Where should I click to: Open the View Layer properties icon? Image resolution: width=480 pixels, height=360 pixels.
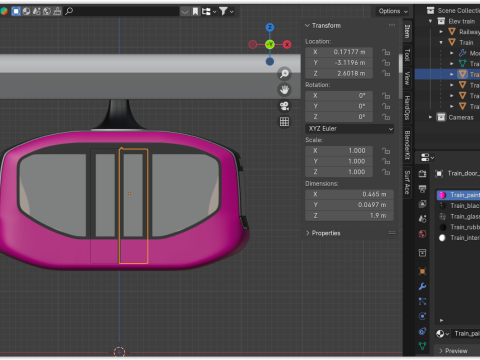coord(422,204)
